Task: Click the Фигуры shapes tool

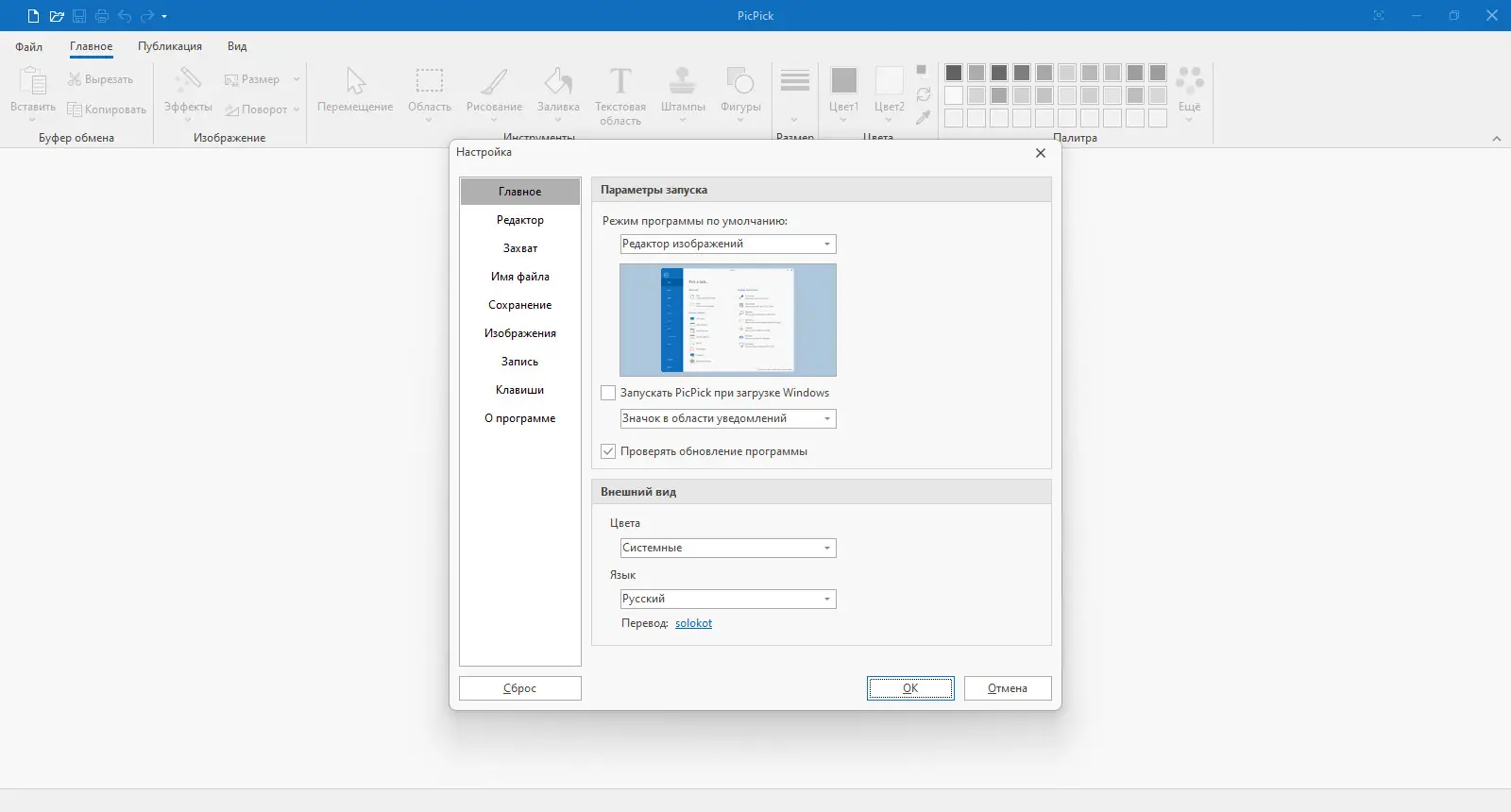Action: coord(740,94)
